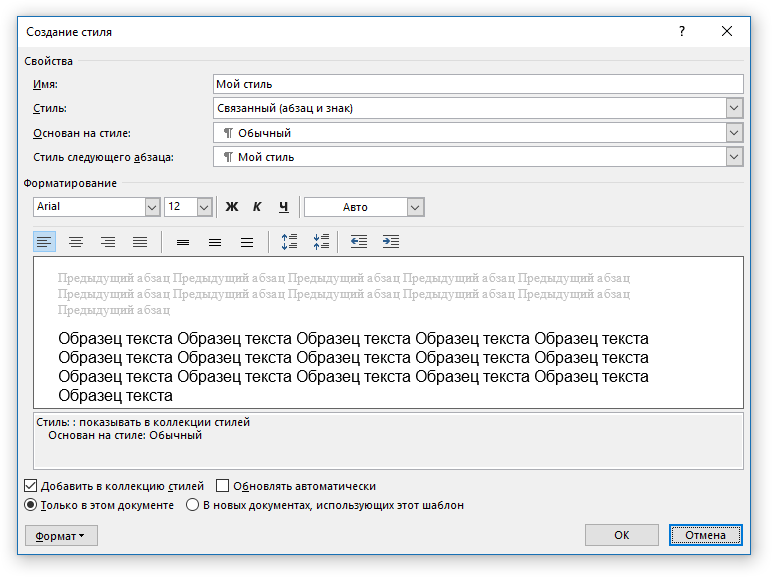Align paragraph text right
Viewport: 772px width, 577px height.
108,242
